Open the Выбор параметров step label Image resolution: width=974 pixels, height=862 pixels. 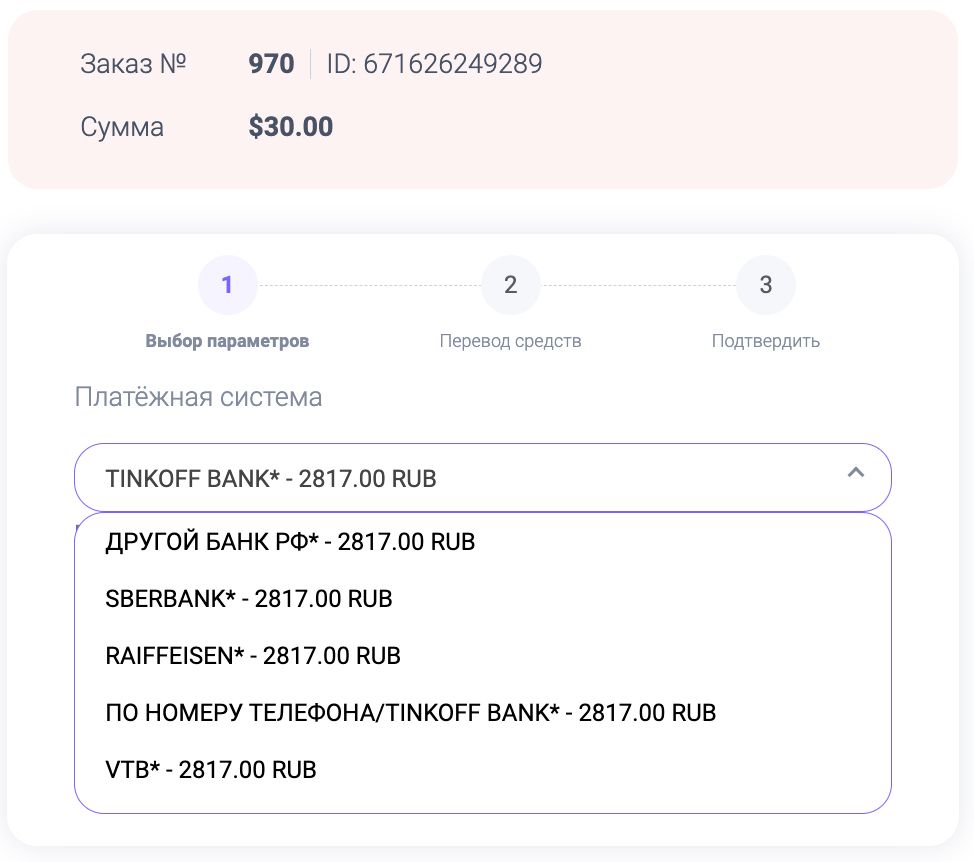coord(227,341)
